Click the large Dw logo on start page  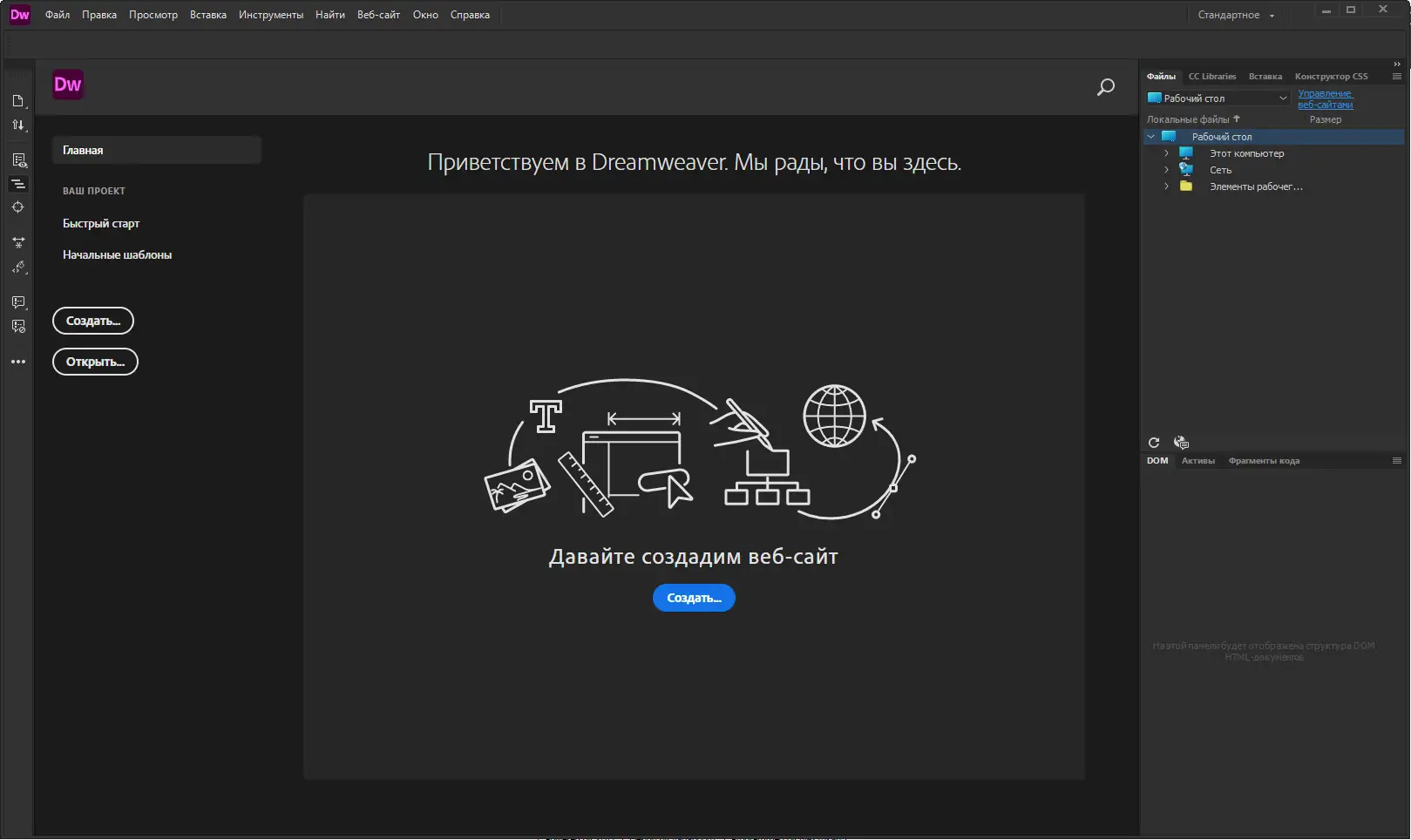(x=68, y=85)
